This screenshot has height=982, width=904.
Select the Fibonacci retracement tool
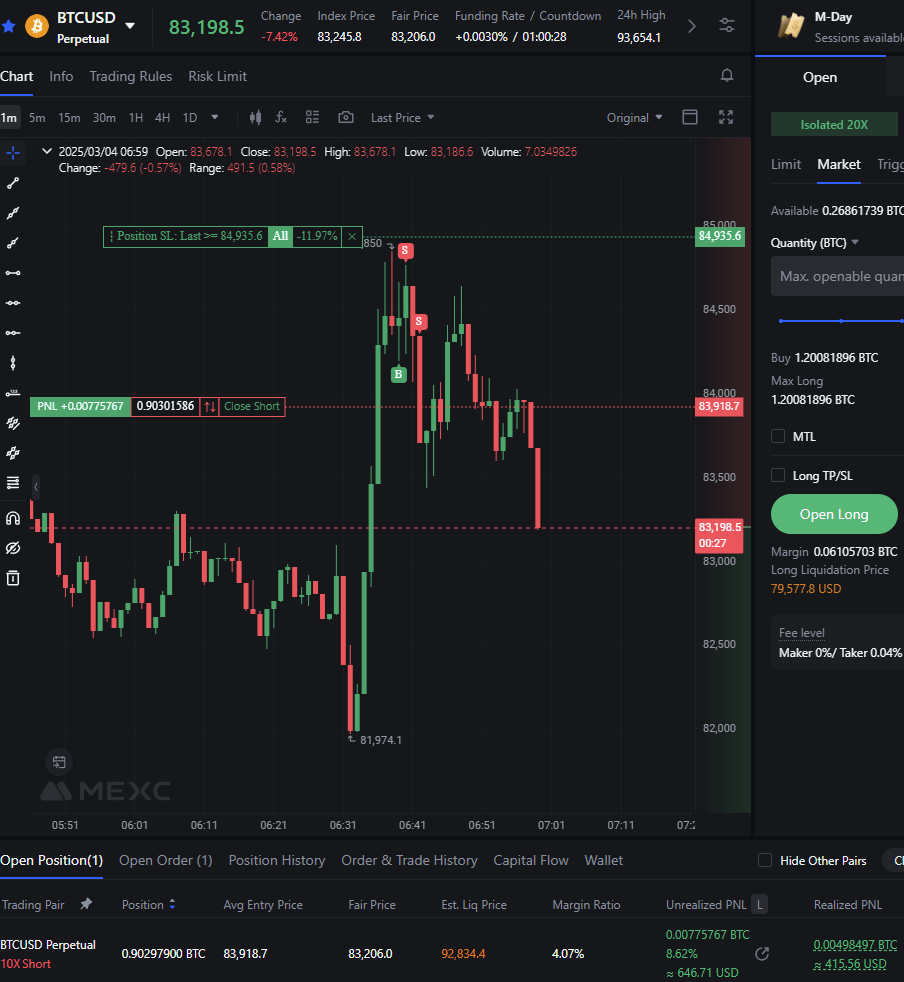tap(13, 483)
